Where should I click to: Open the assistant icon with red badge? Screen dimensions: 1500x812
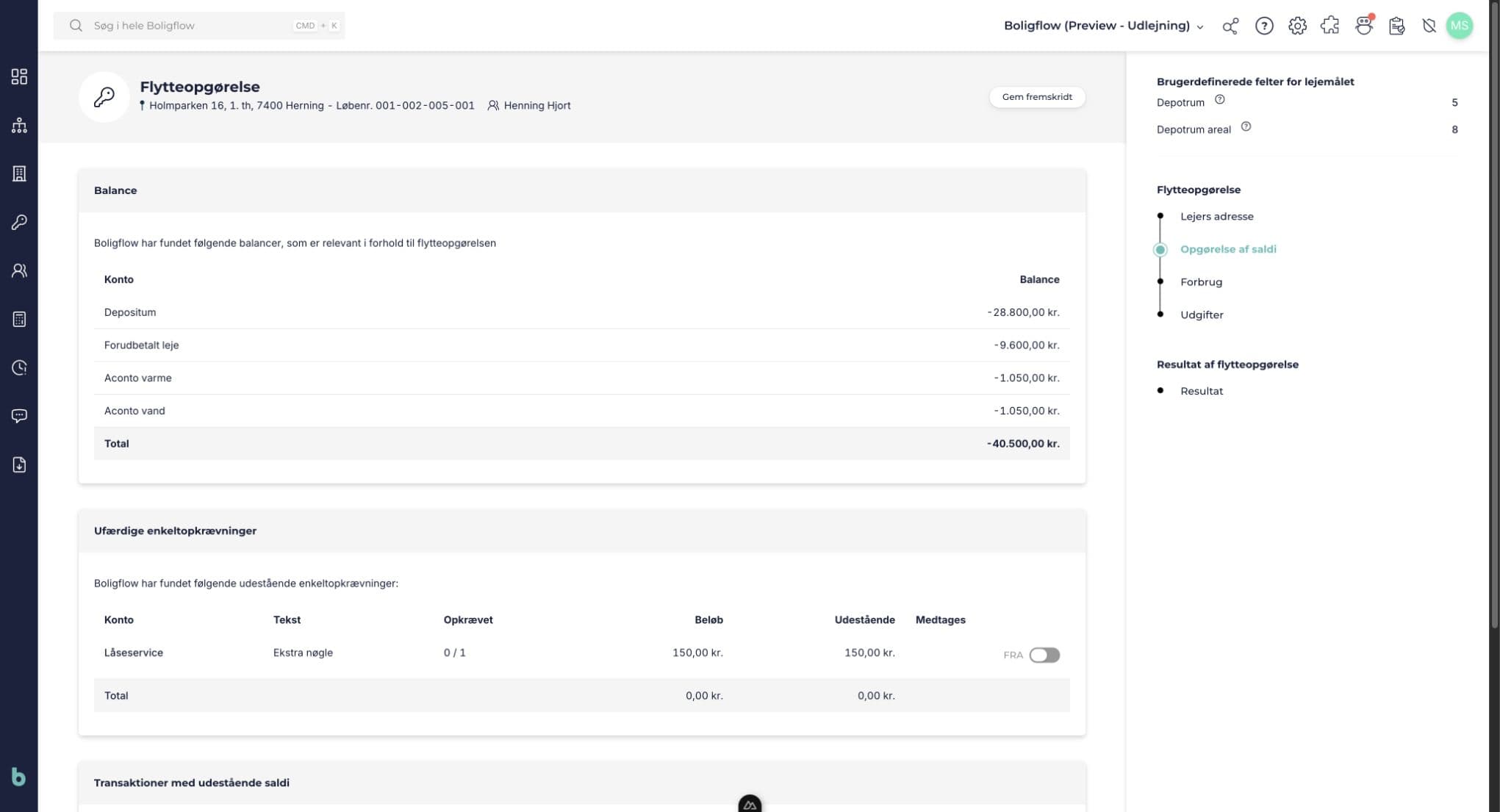(1364, 26)
